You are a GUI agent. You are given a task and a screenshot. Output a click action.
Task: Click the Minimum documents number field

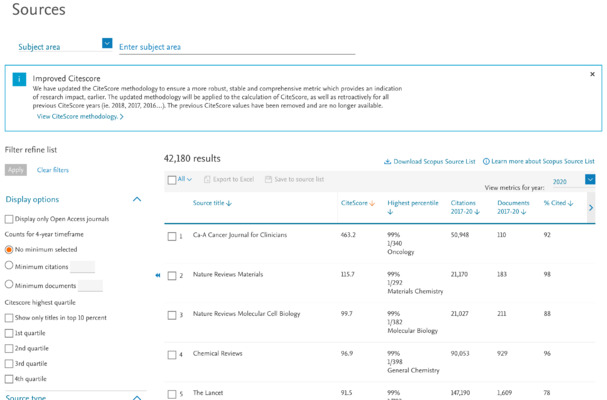point(91,285)
